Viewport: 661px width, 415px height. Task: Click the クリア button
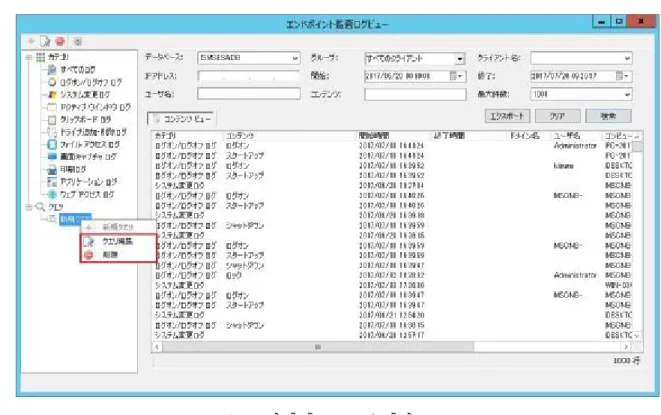(x=557, y=116)
